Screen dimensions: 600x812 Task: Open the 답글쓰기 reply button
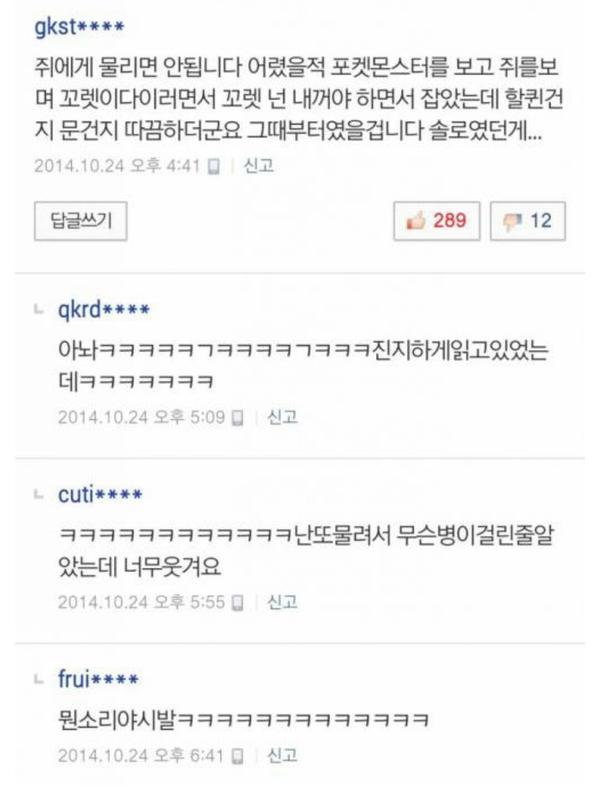tap(80, 221)
